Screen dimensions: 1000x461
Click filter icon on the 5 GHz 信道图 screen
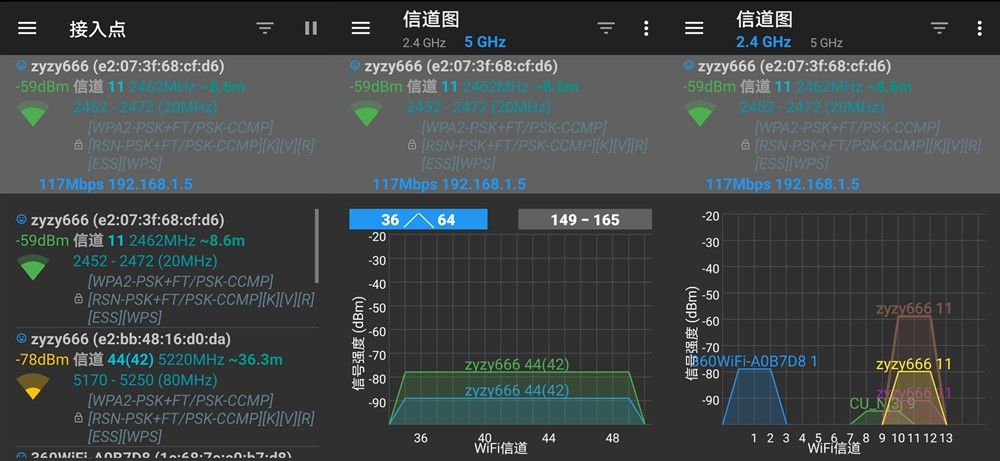(x=606, y=28)
